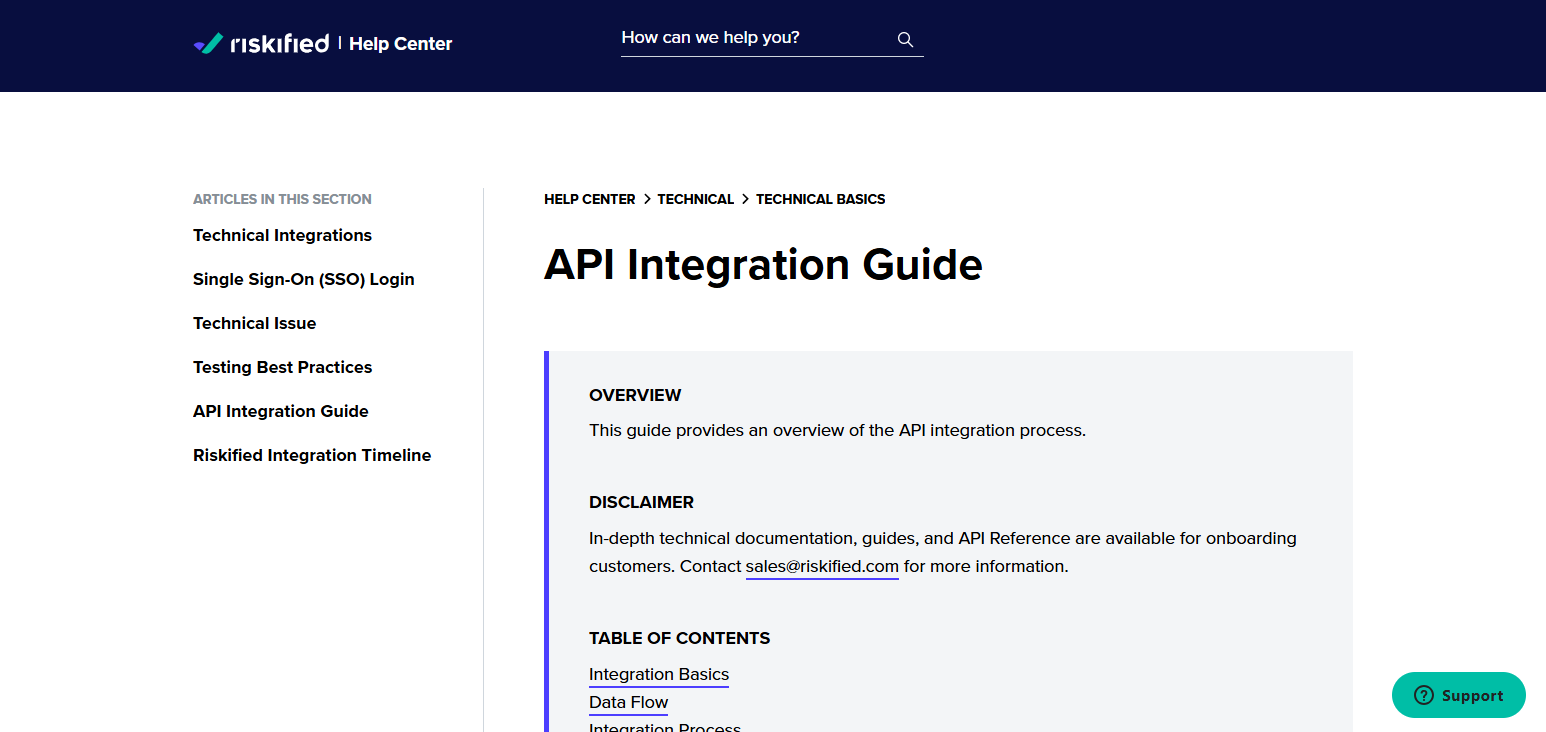Image resolution: width=1546 pixels, height=732 pixels.
Task: Jump to Integration Basics section
Action: coord(659,674)
